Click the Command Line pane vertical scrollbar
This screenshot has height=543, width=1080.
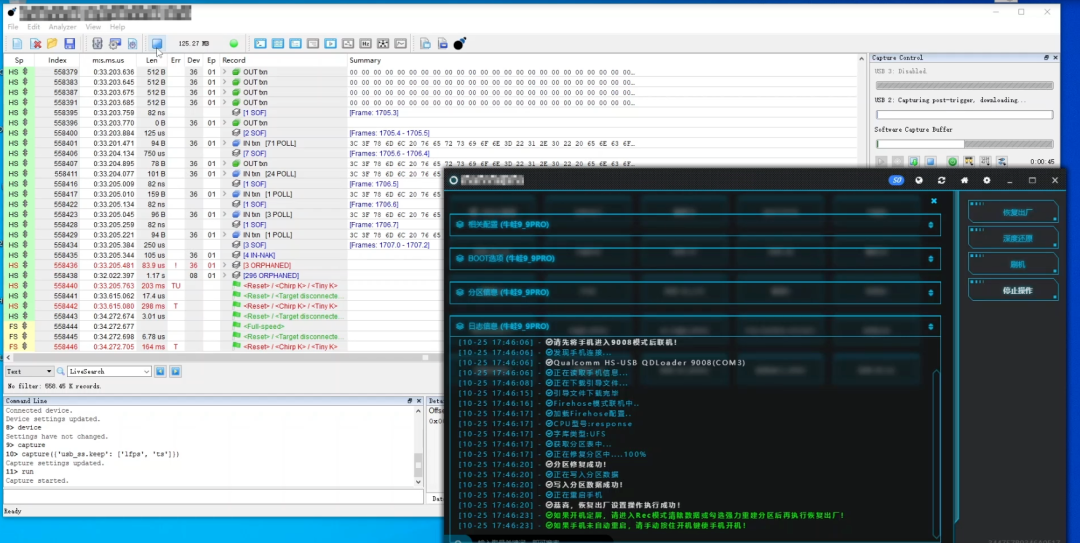coord(419,446)
